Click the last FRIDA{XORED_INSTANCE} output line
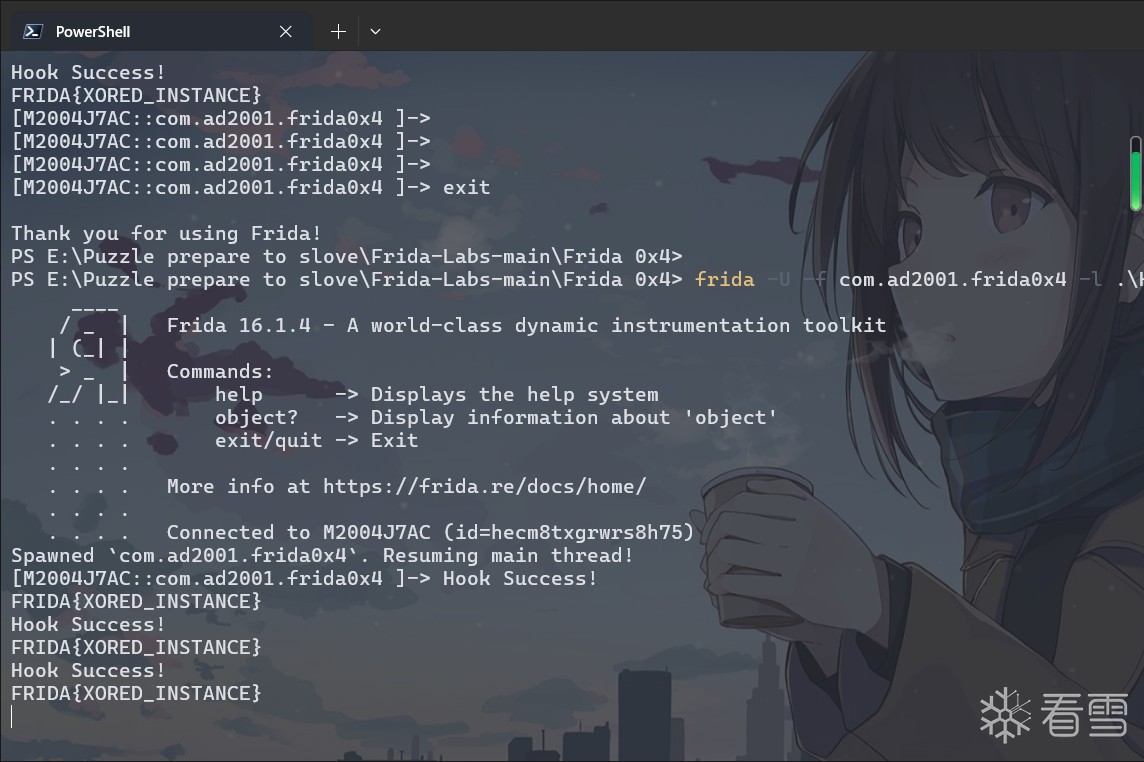 coord(136,693)
